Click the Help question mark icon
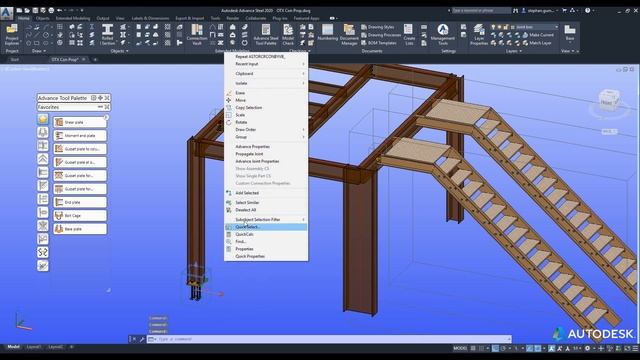 point(587,10)
